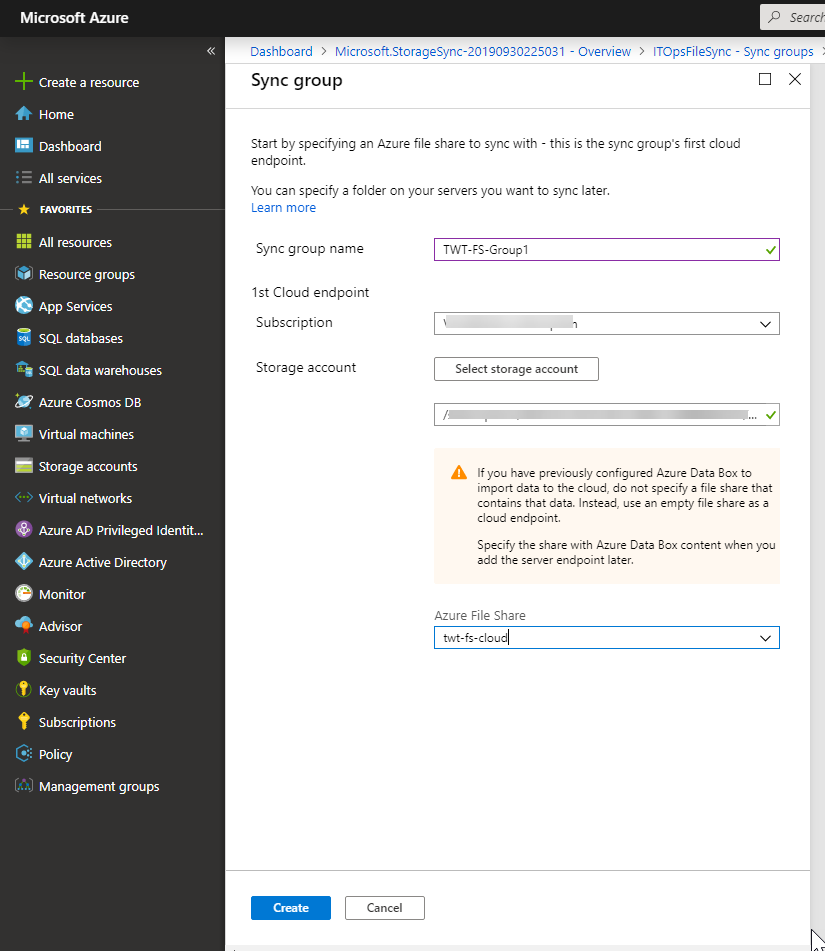Open Create a resource menu item

pyautogui.click(x=89, y=82)
